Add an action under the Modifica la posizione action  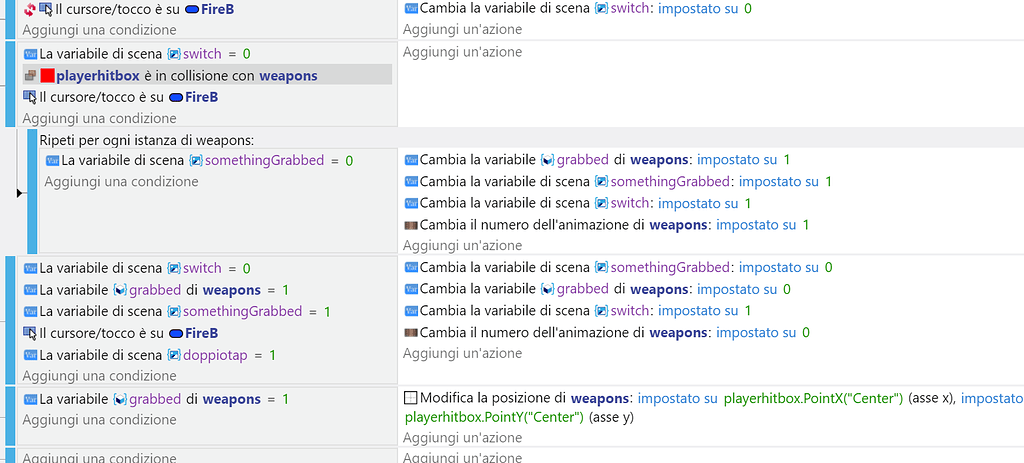point(462,438)
